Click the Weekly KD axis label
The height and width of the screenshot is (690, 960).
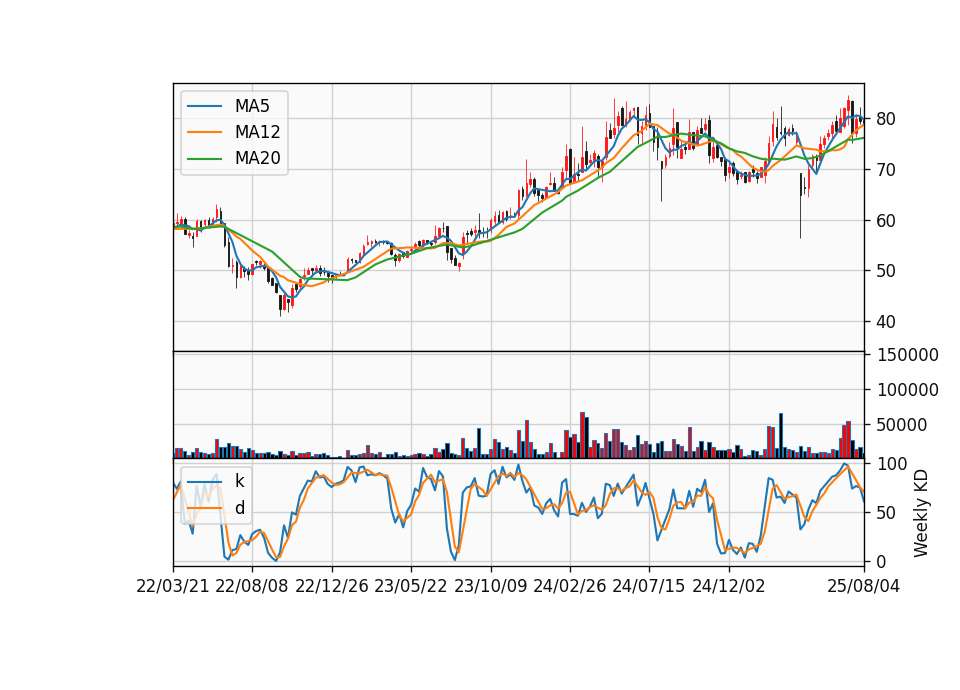(x=921, y=513)
